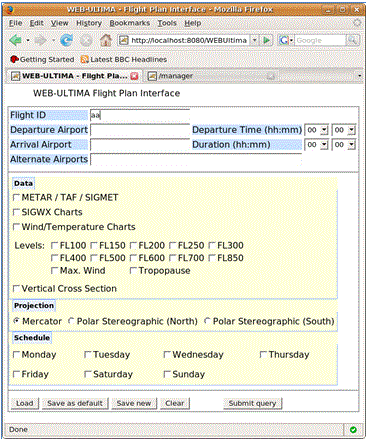Enable Vertical Cross Section checkbox

16,288
